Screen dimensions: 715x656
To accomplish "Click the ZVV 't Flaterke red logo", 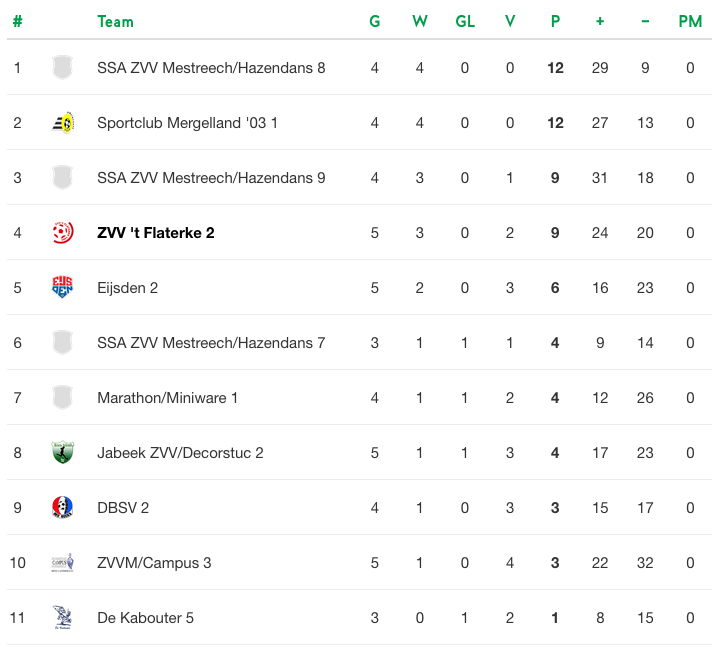I will point(62,232).
